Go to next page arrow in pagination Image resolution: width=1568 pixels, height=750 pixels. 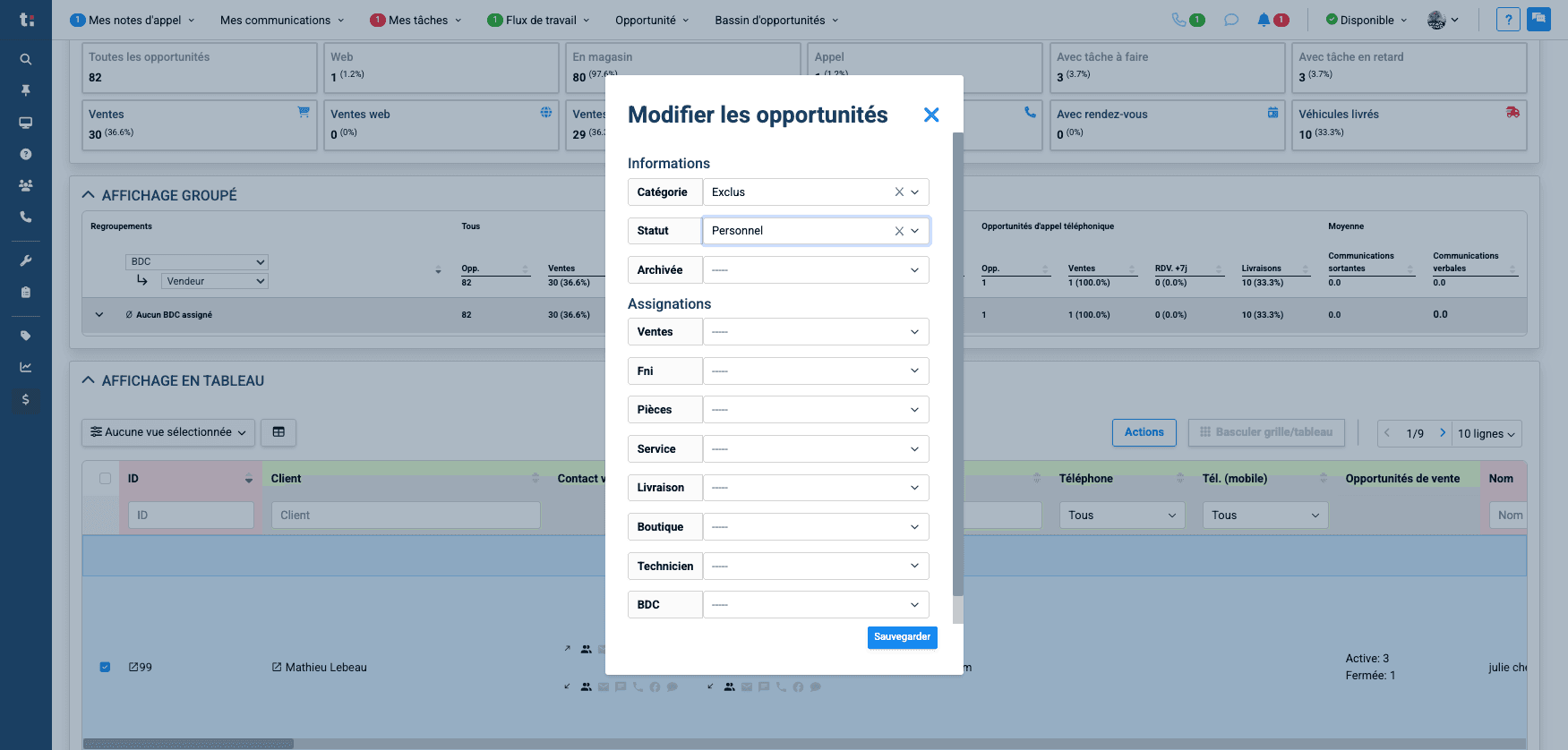[x=1442, y=433]
